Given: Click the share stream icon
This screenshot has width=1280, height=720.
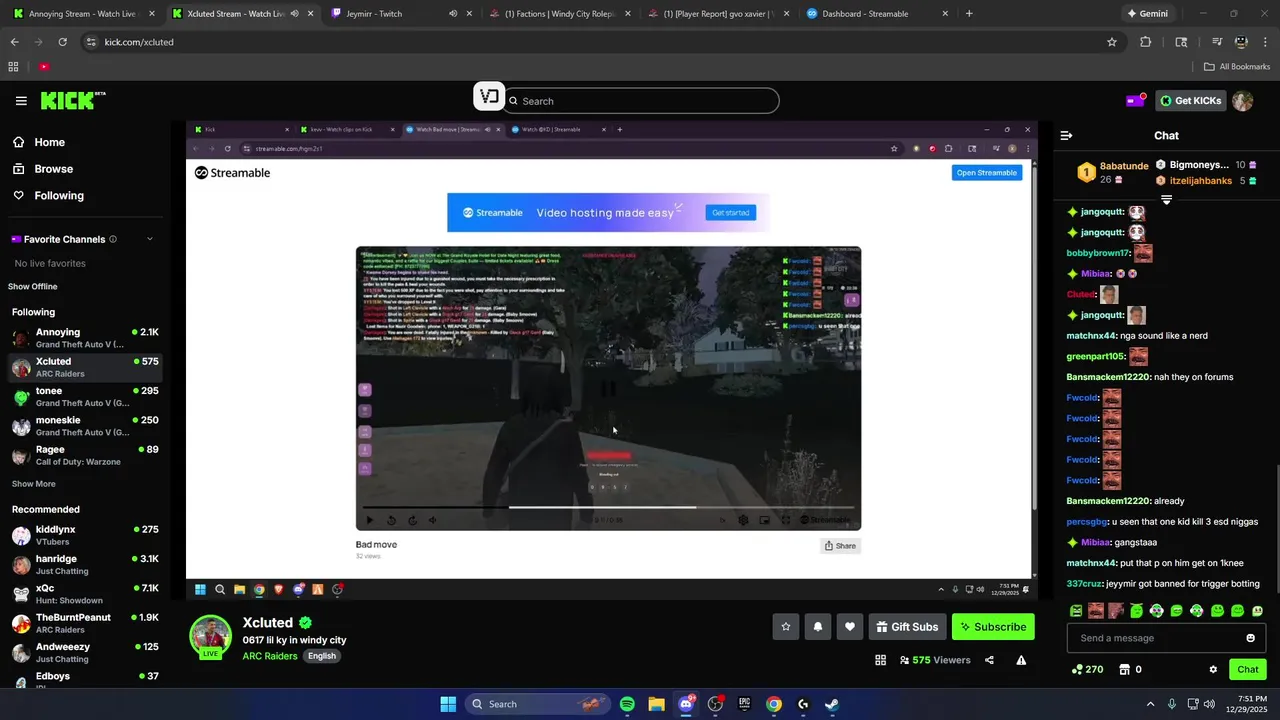Looking at the screenshot, I should click(x=989, y=660).
